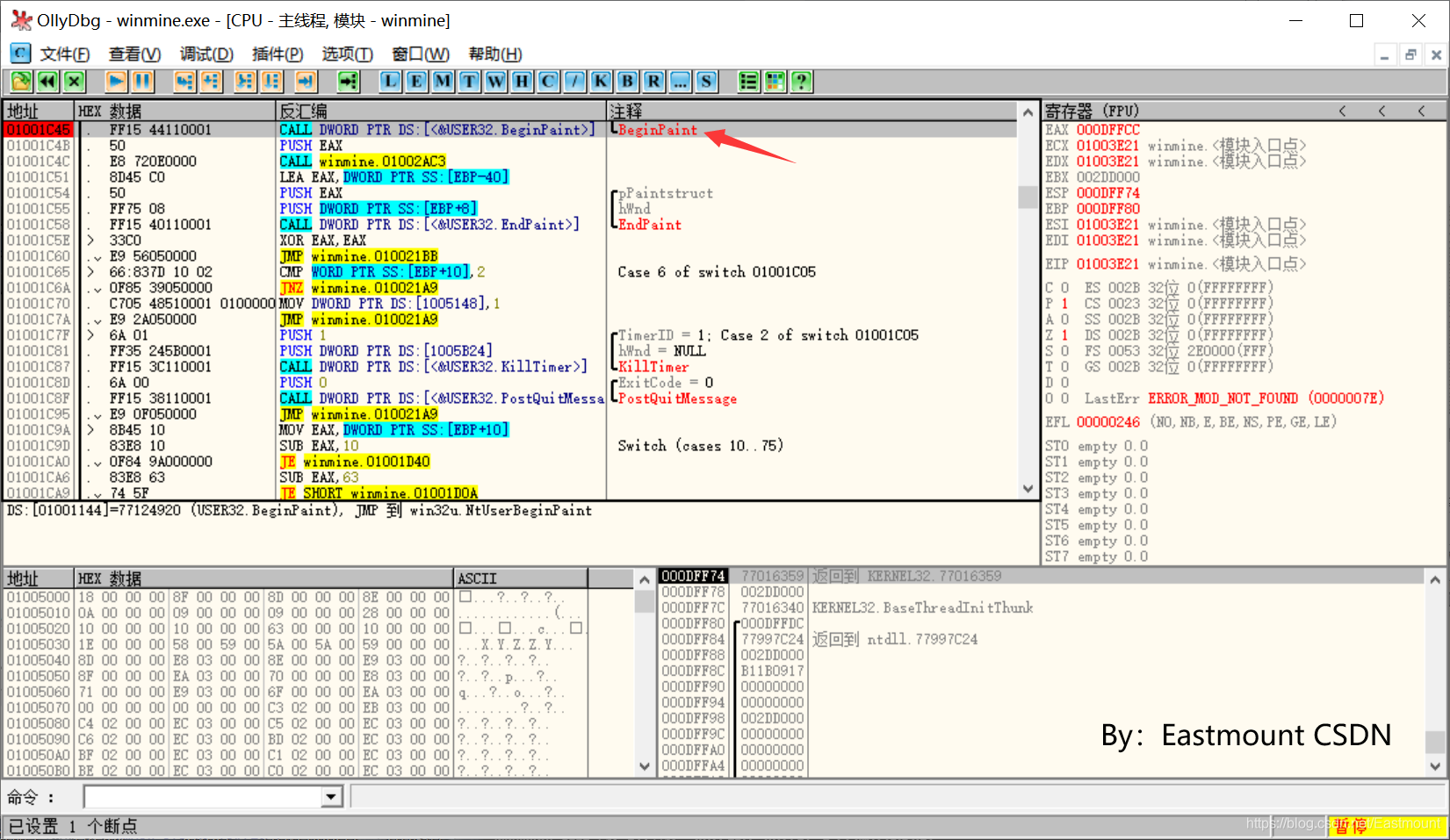Click the Open file toolbar icon
Image resolution: width=1450 pixels, height=840 pixels.
[21, 82]
